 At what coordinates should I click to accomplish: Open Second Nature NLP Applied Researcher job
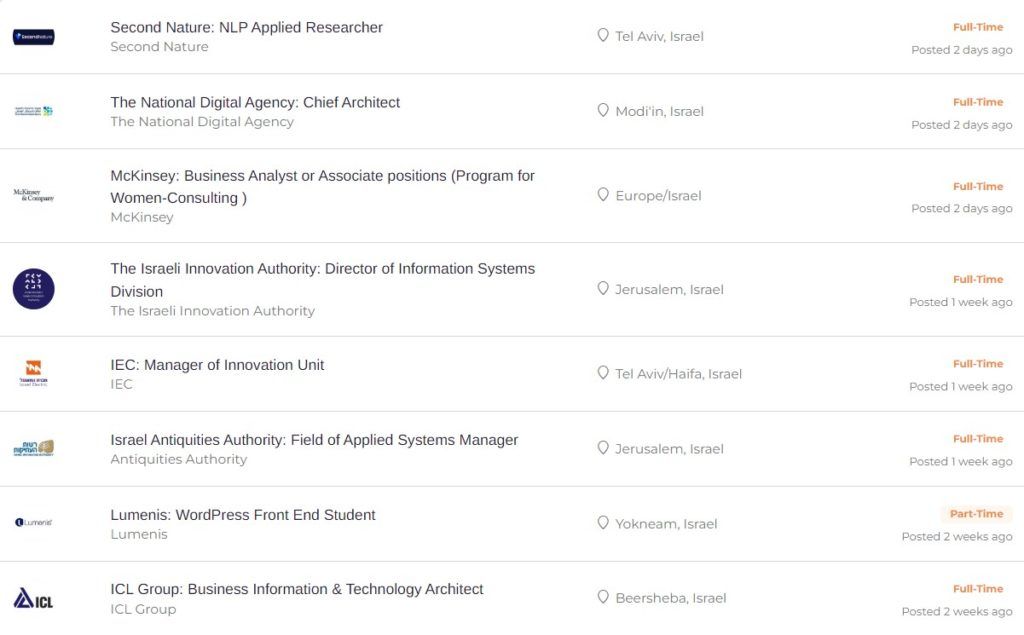[246, 27]
